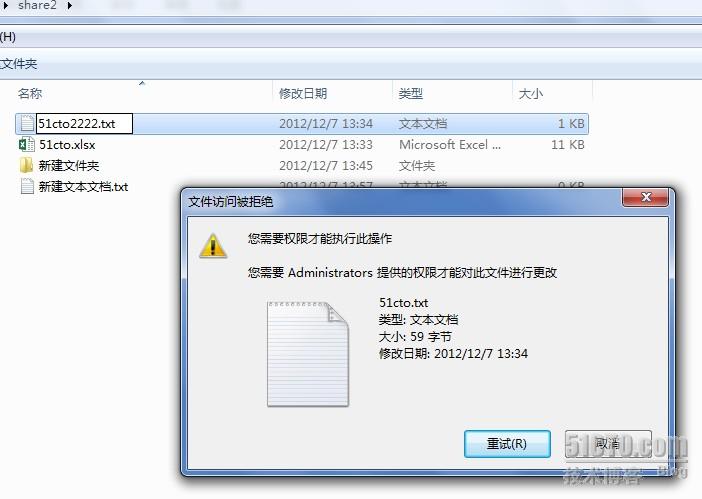Select the 新建文件夹 folder name
The height and width of the screenshot is (499, 702).
pyautogui.click(x=68, y=166)
